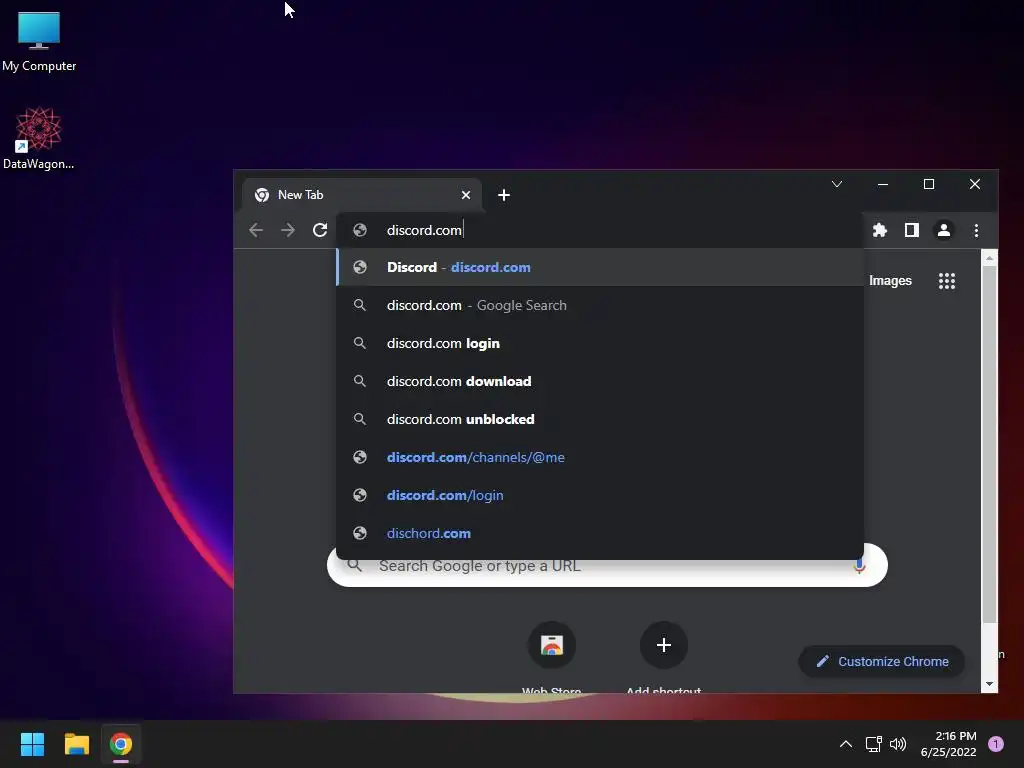Click the address bar text discord.com
1024x768 pixels.
click(x=424, y=230)
